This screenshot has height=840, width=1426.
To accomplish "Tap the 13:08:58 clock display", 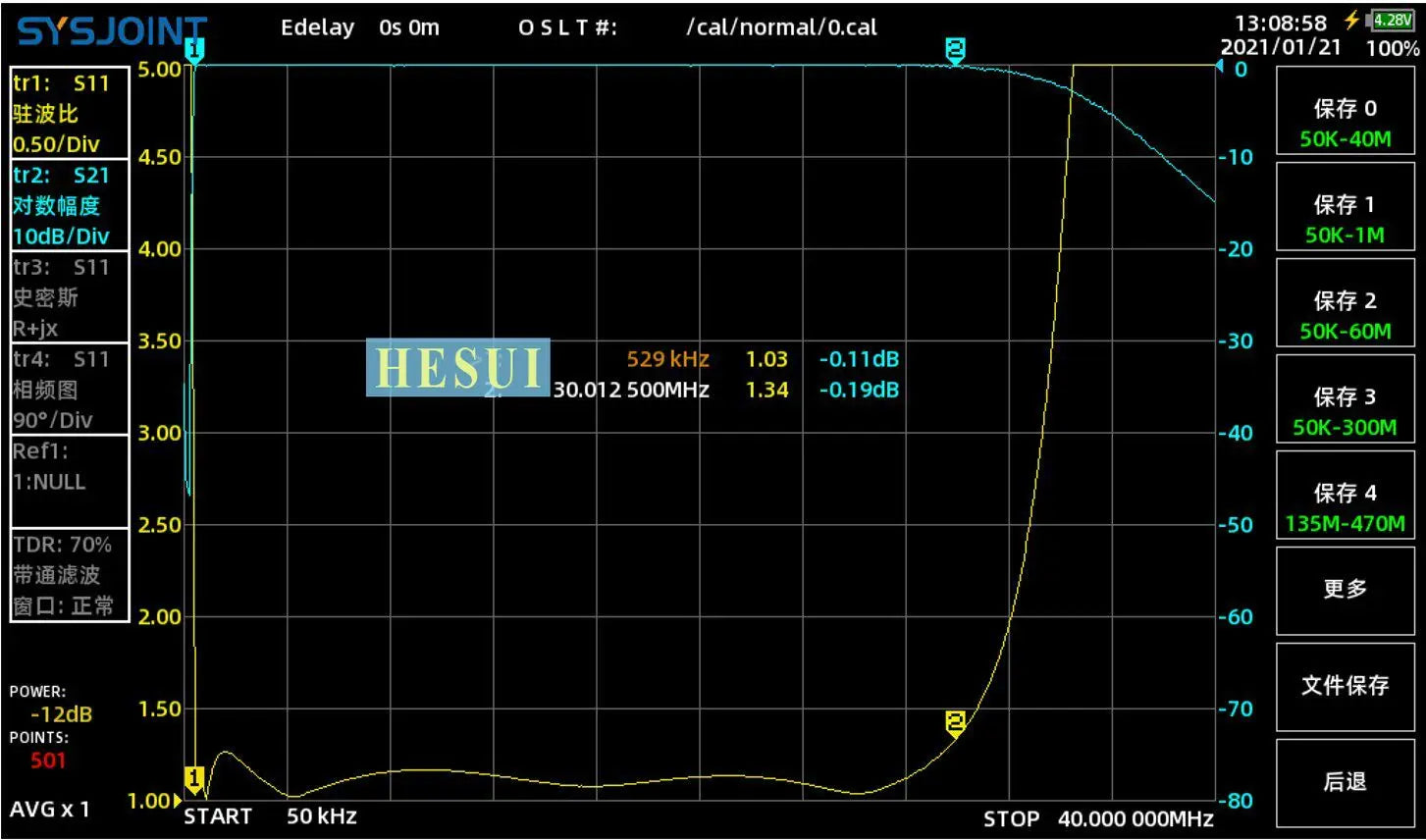I will point(1281,23).
